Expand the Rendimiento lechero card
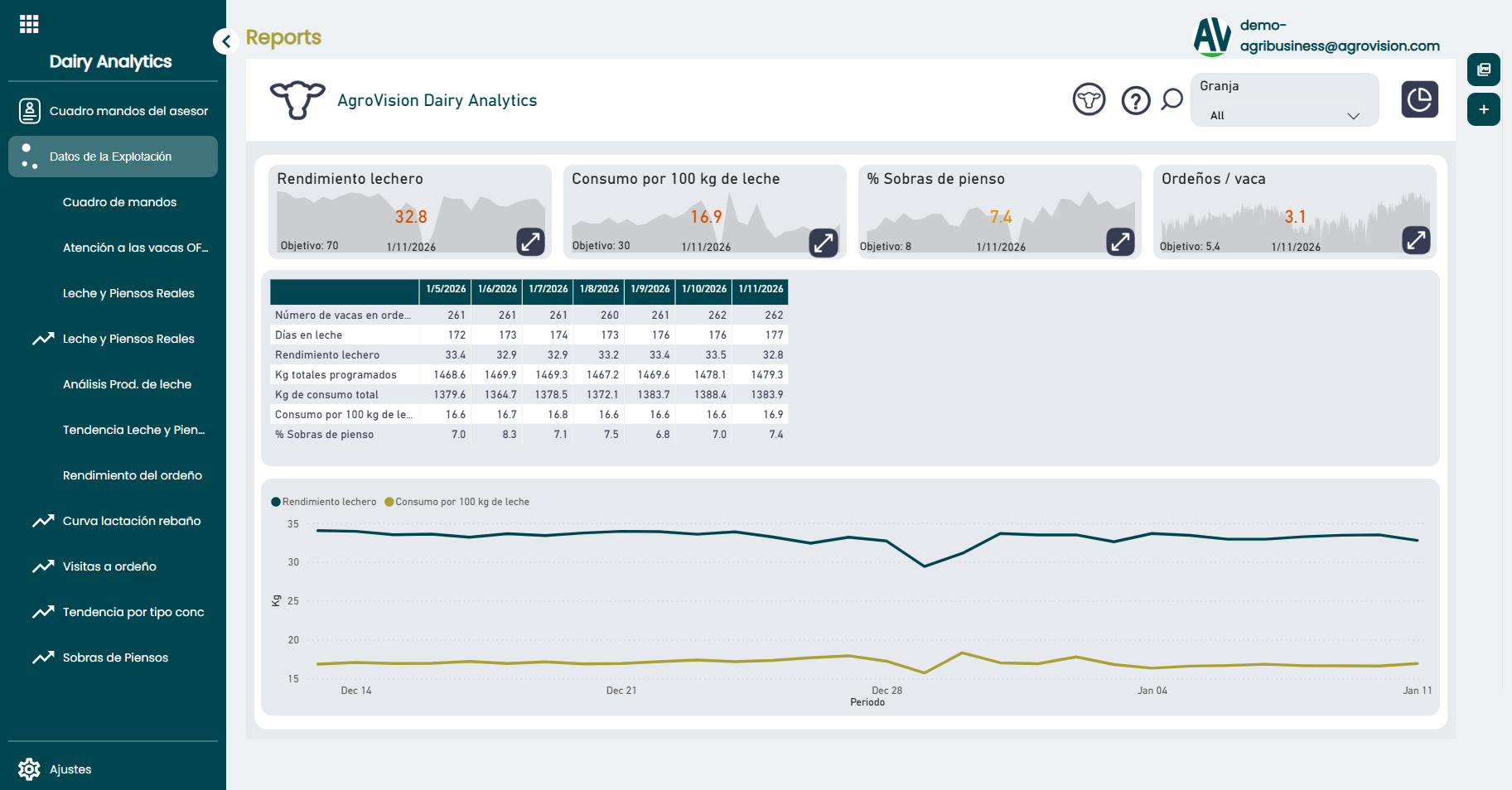Image resolution: width=1512 pixels, height=790 pixels. [530, 242]
